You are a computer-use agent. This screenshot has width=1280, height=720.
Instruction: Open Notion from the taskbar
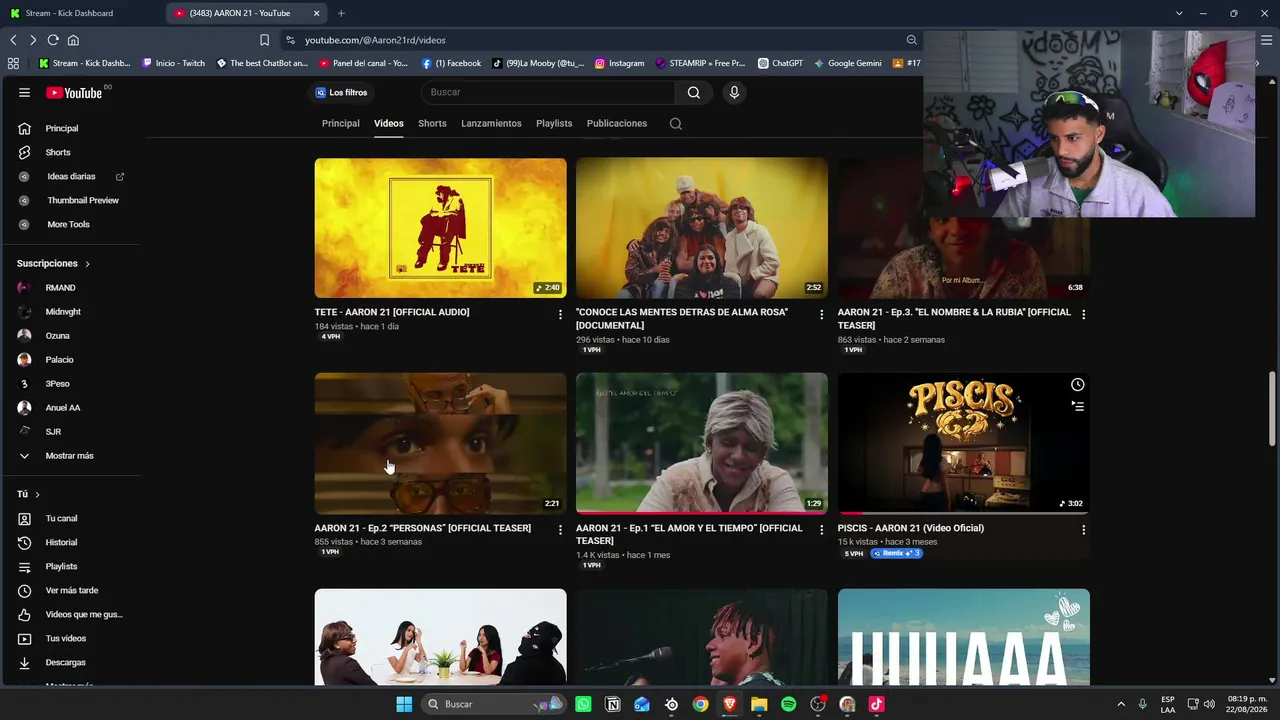coord(613,704)
